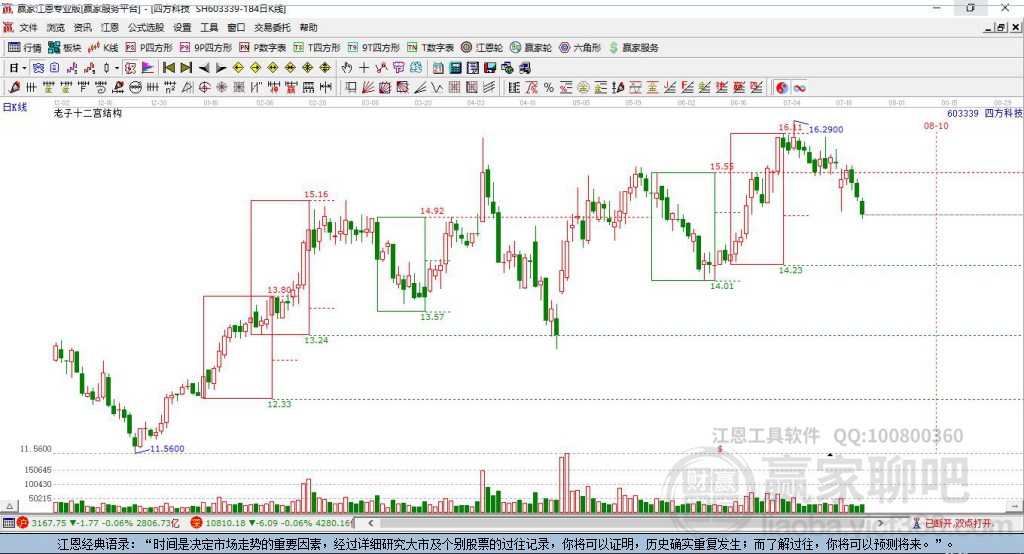Open the 交易委托 menu
This screenshot has width=1024, height=554.
[x=272, y=27]
